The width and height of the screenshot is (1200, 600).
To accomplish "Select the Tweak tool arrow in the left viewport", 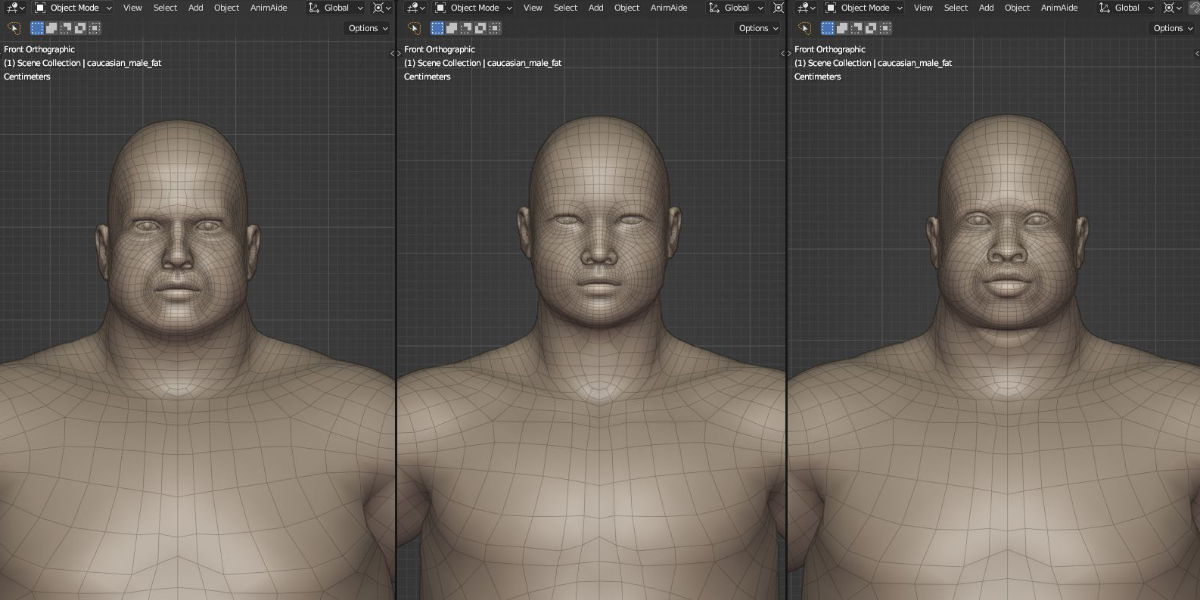I will pos(13,28).
